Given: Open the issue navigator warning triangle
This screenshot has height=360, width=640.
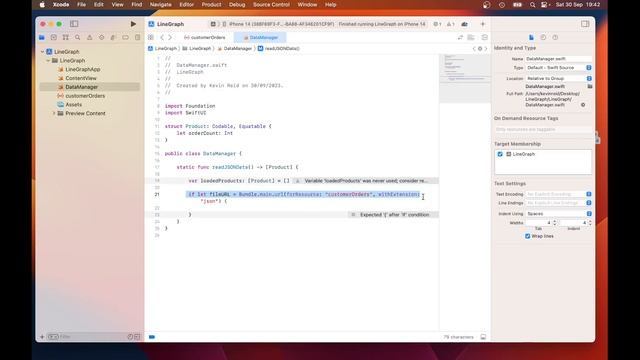Looking at the screenshot, I should (x=89, y=38).
